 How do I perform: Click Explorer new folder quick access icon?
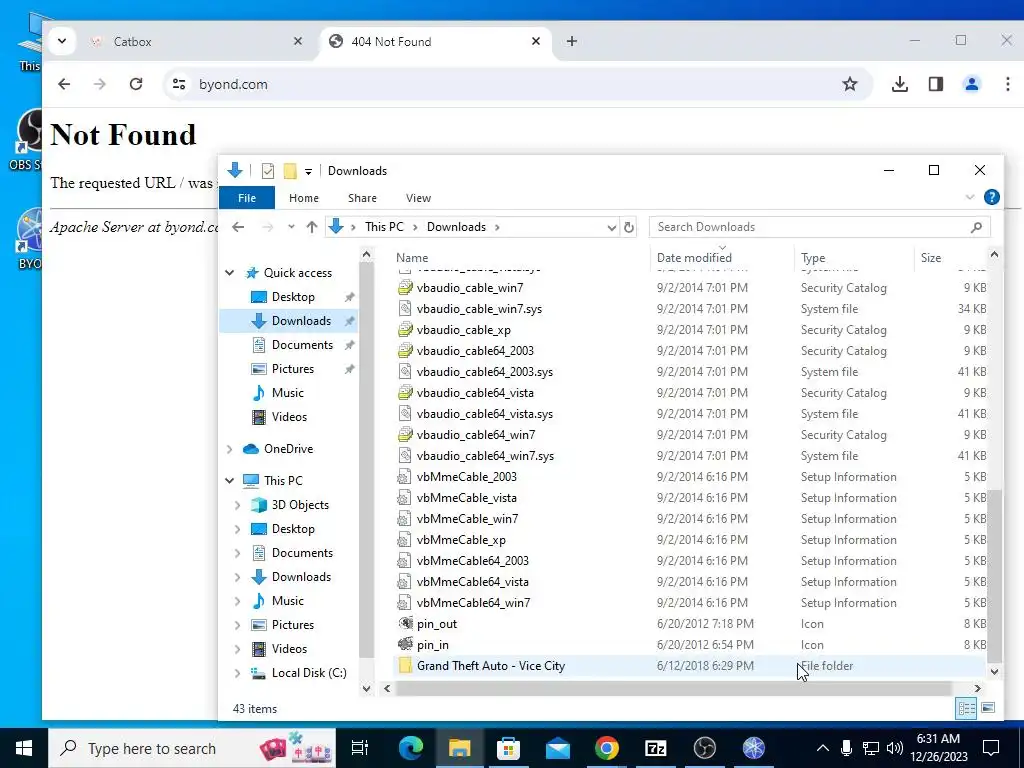tap(290, 171)
